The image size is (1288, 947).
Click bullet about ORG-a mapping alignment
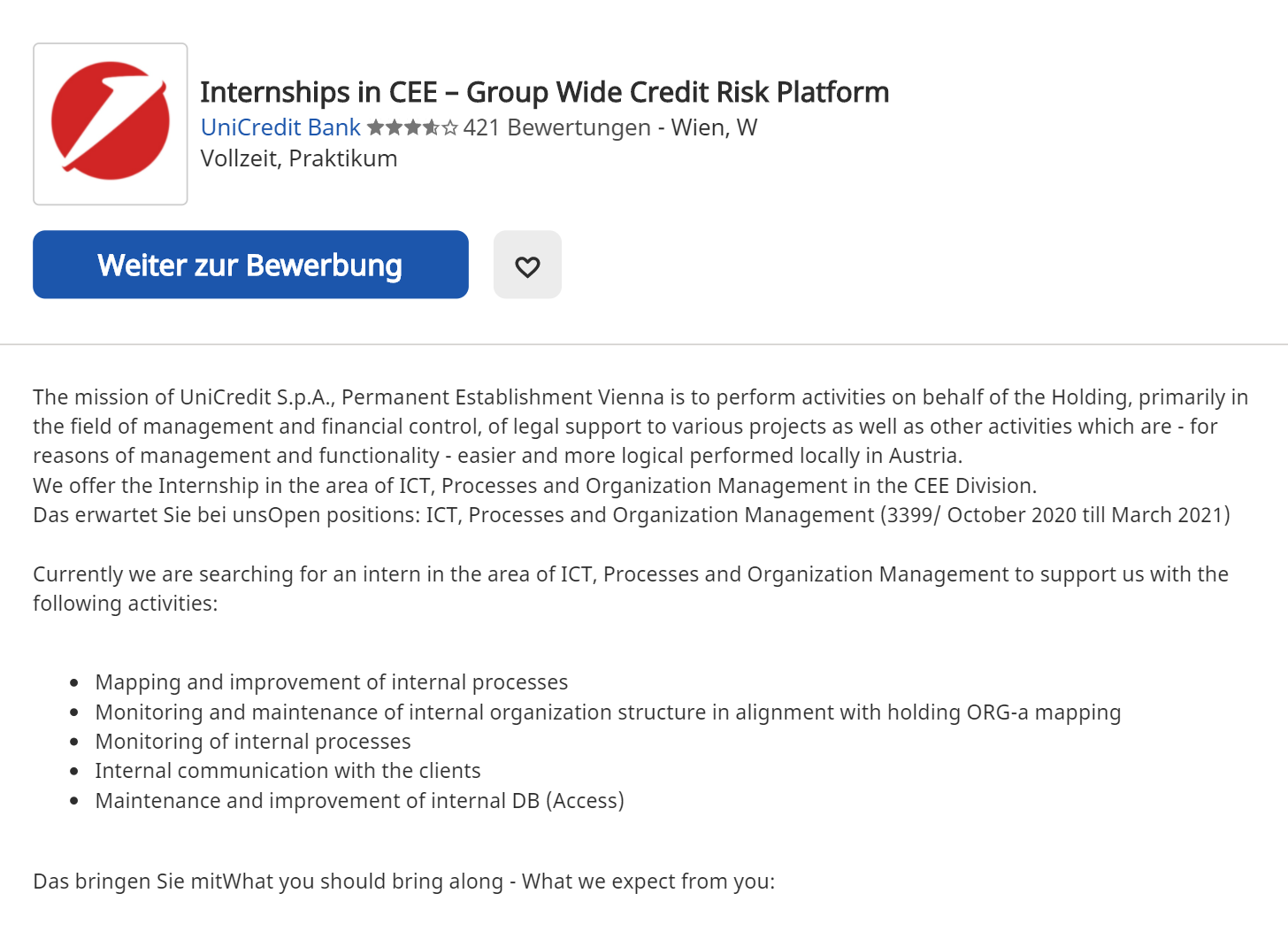tap(608, 712)
